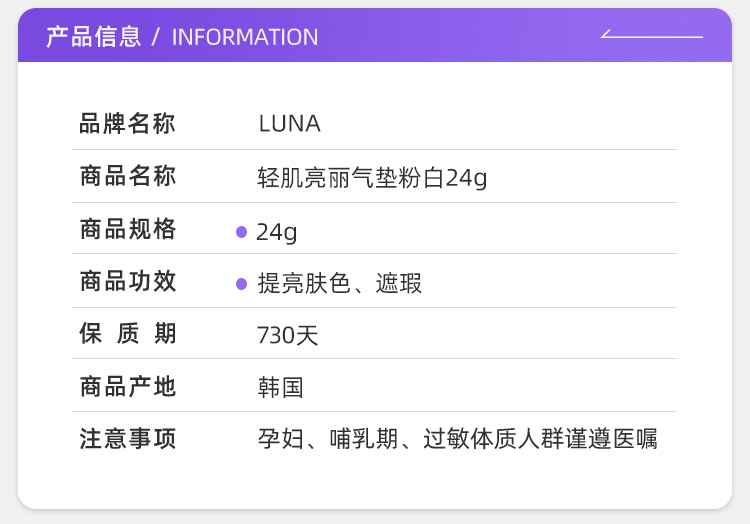
Task: Click the 730天 shelf life value
Action: (x=288, y=336)
